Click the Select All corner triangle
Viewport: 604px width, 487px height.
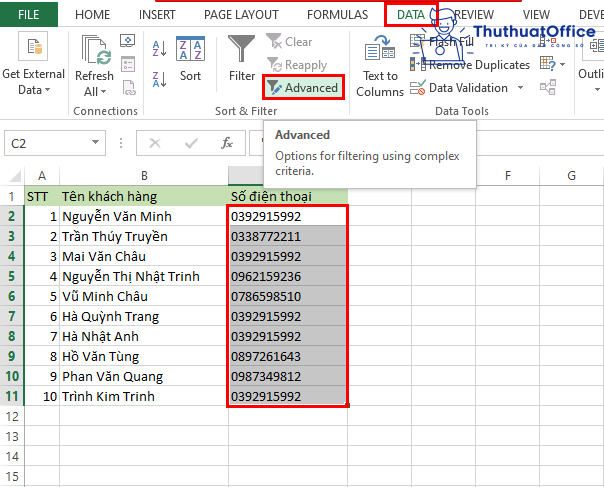pyautogui.click(x=15, y=176)
